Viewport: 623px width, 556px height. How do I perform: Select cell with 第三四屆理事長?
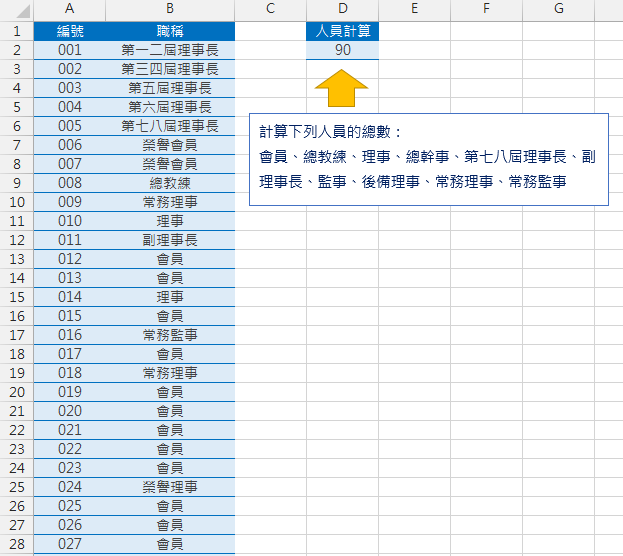coord(170,69)
